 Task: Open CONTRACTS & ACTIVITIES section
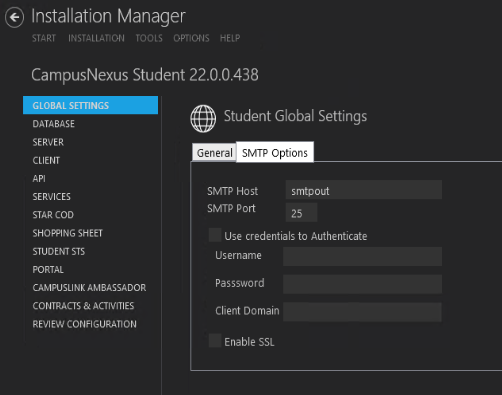tap(83, 306)
